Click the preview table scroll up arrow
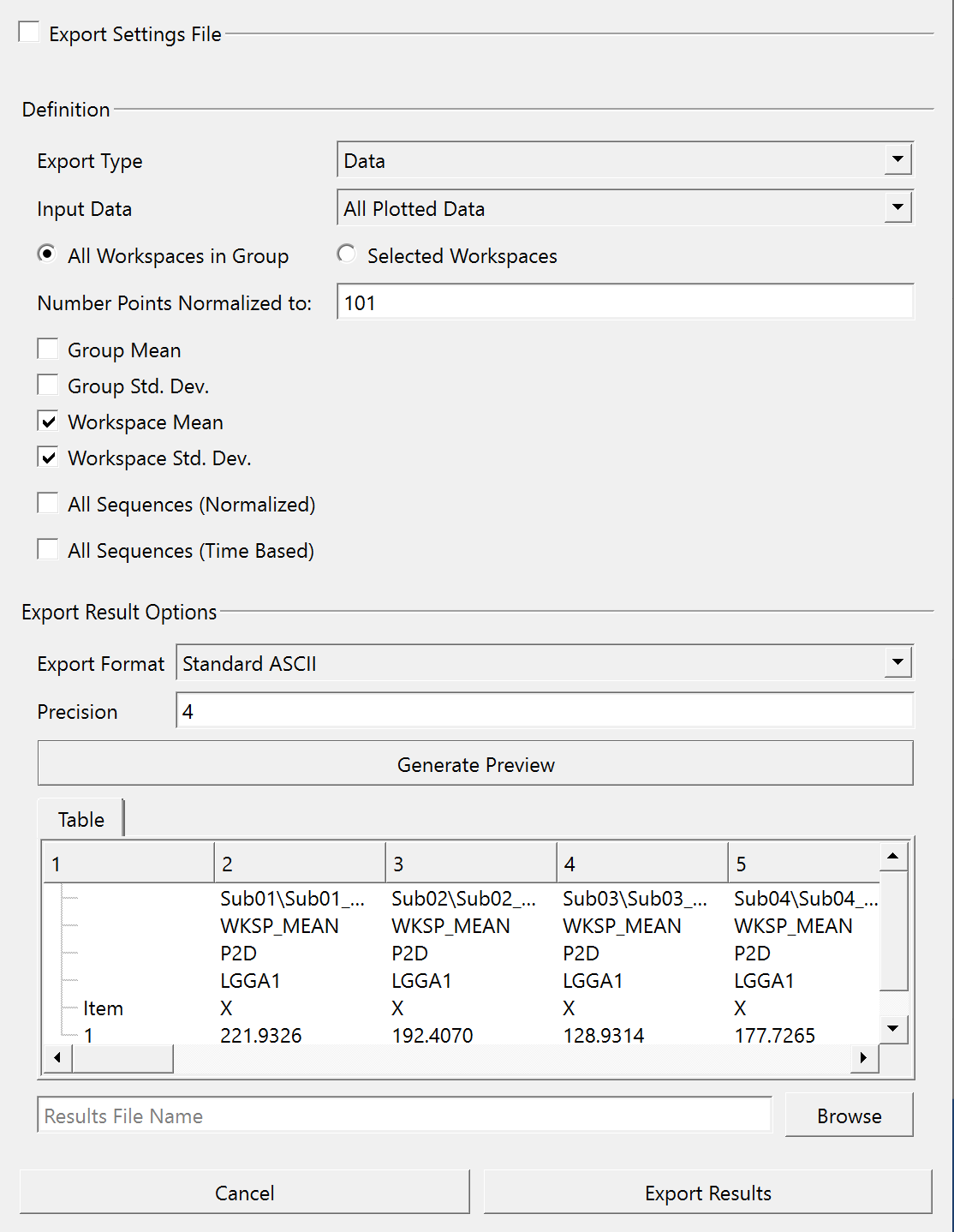The width and height of the screenshot is (954, 1232). [893, 857]
